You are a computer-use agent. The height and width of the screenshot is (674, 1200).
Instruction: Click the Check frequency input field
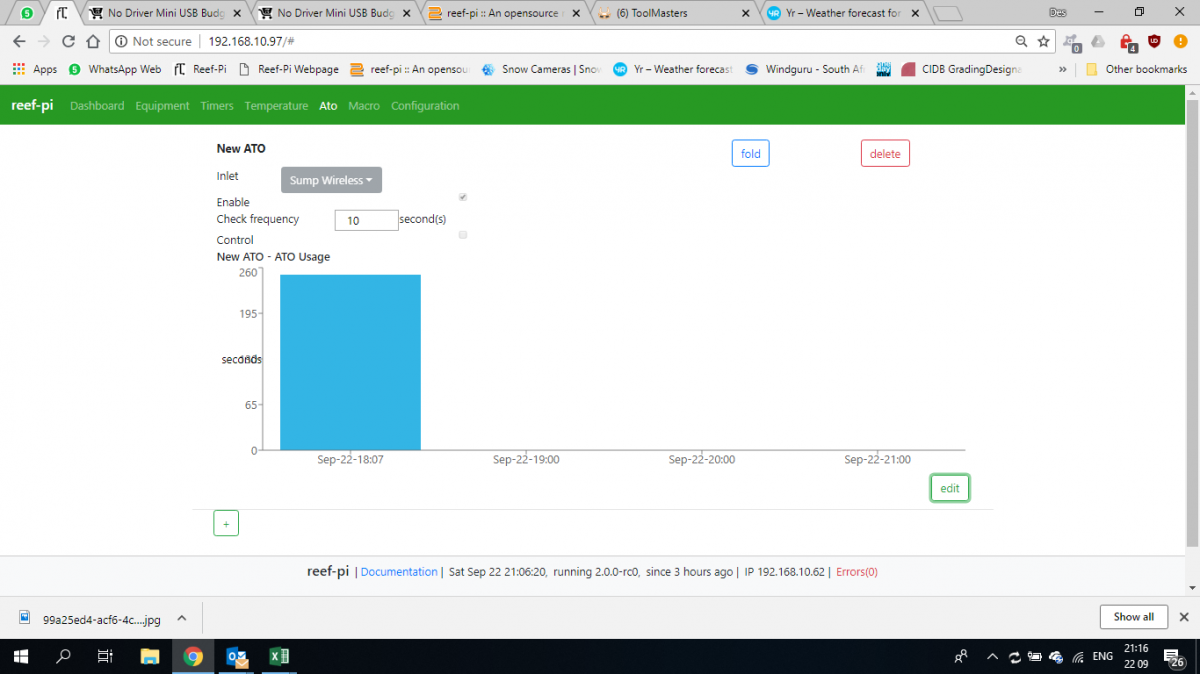point(367,220)
